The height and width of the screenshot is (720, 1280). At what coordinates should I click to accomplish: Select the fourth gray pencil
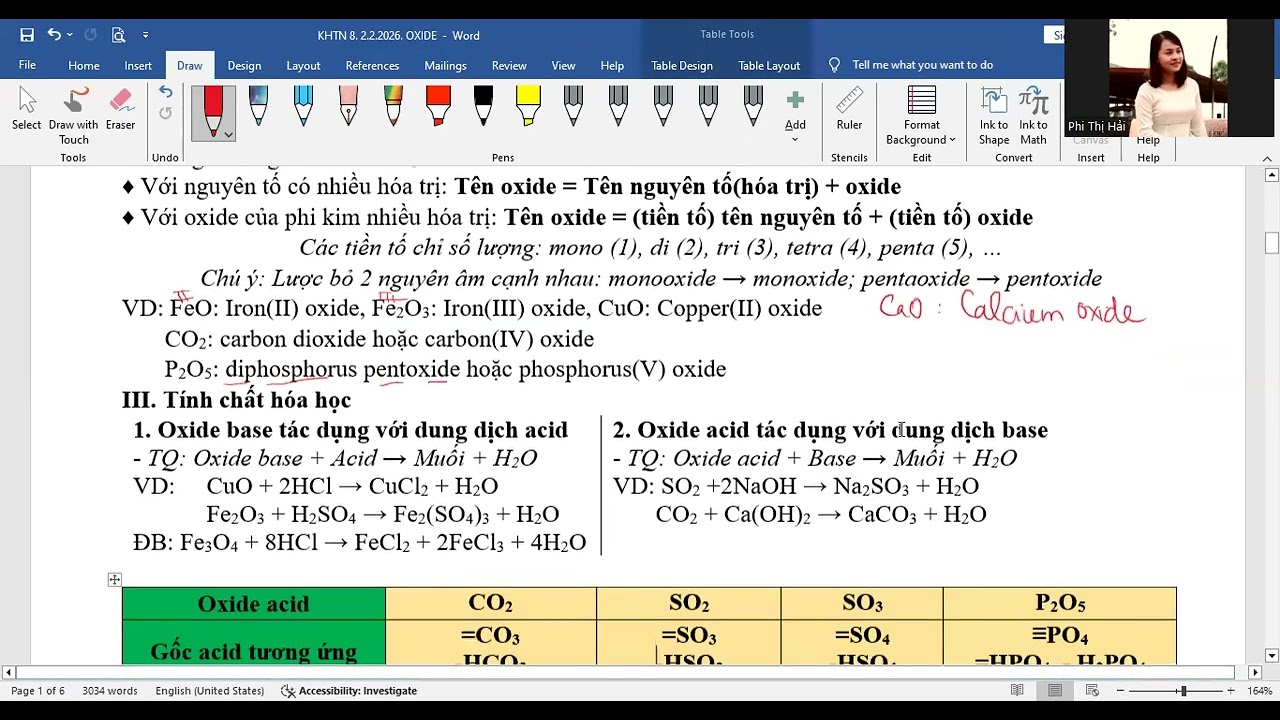[x=708, y=106]
